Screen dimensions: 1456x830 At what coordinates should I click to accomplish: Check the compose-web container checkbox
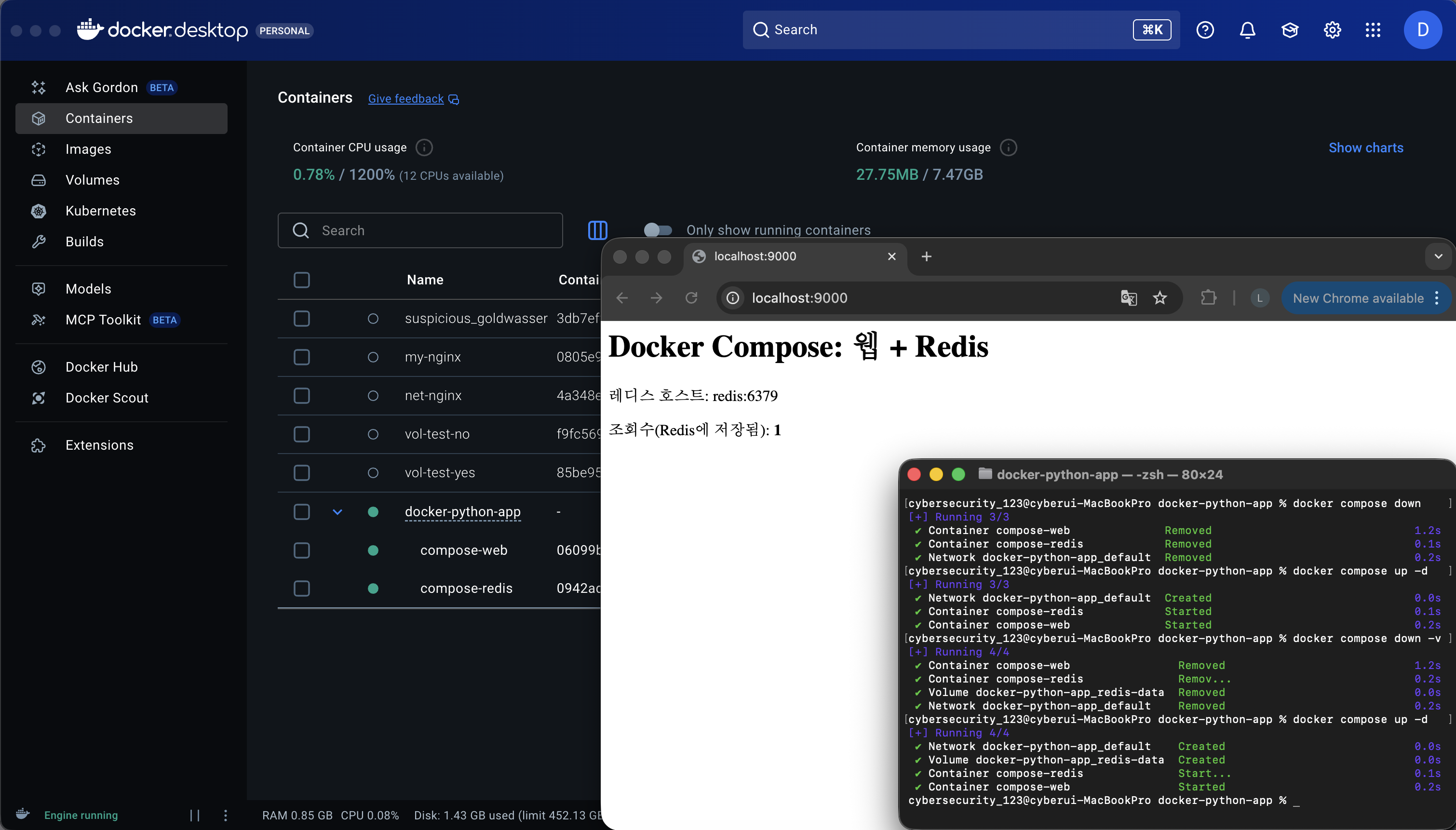pos(302,550)
